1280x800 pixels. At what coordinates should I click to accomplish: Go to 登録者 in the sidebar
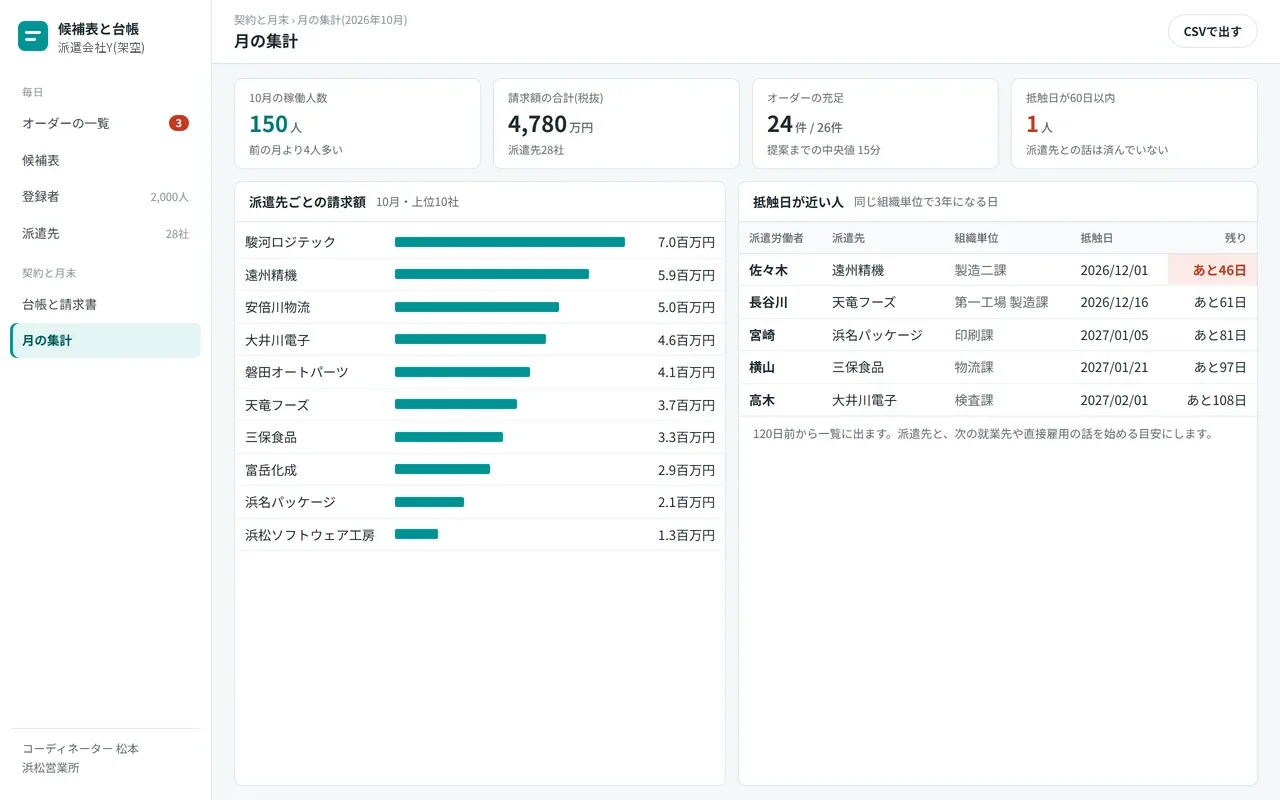click(105, 197)
